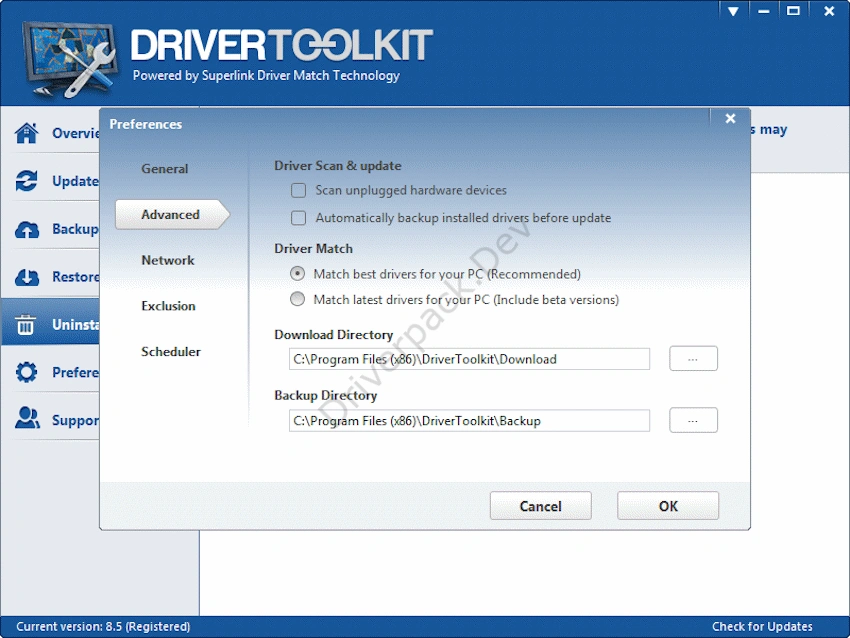Click the Update refresh arrows icon
Image resolution: width=850 pixels, height=638 pixels.
click(x=27, y=181)
